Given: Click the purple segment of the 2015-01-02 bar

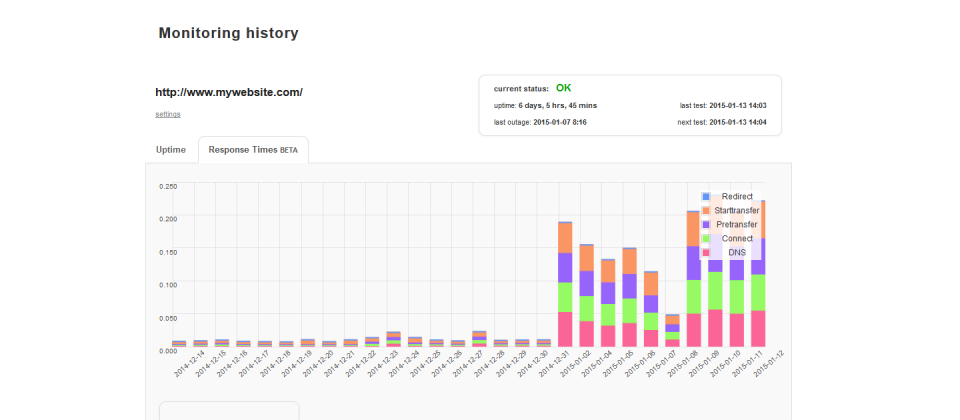Looking at the screenshot, I should click(x=587, y=283).
